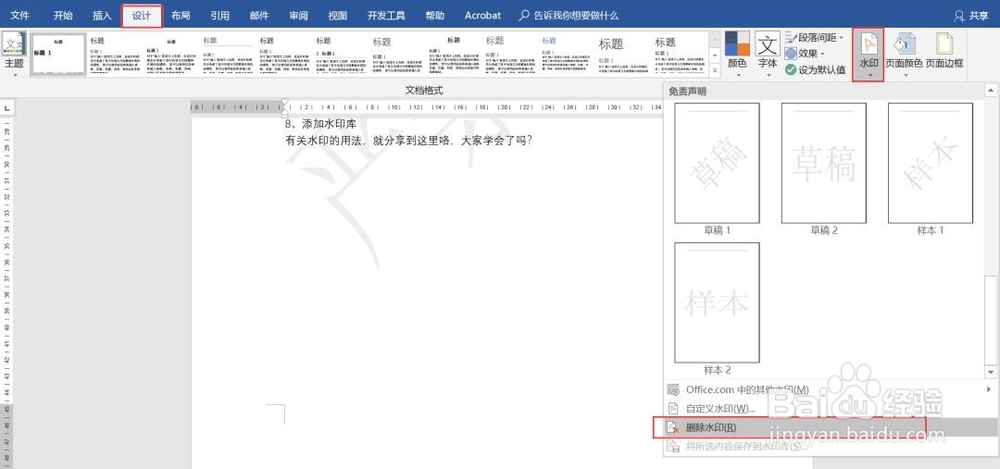
Task: Switch to the 布局 tab
Action: [x=180, y=15]
